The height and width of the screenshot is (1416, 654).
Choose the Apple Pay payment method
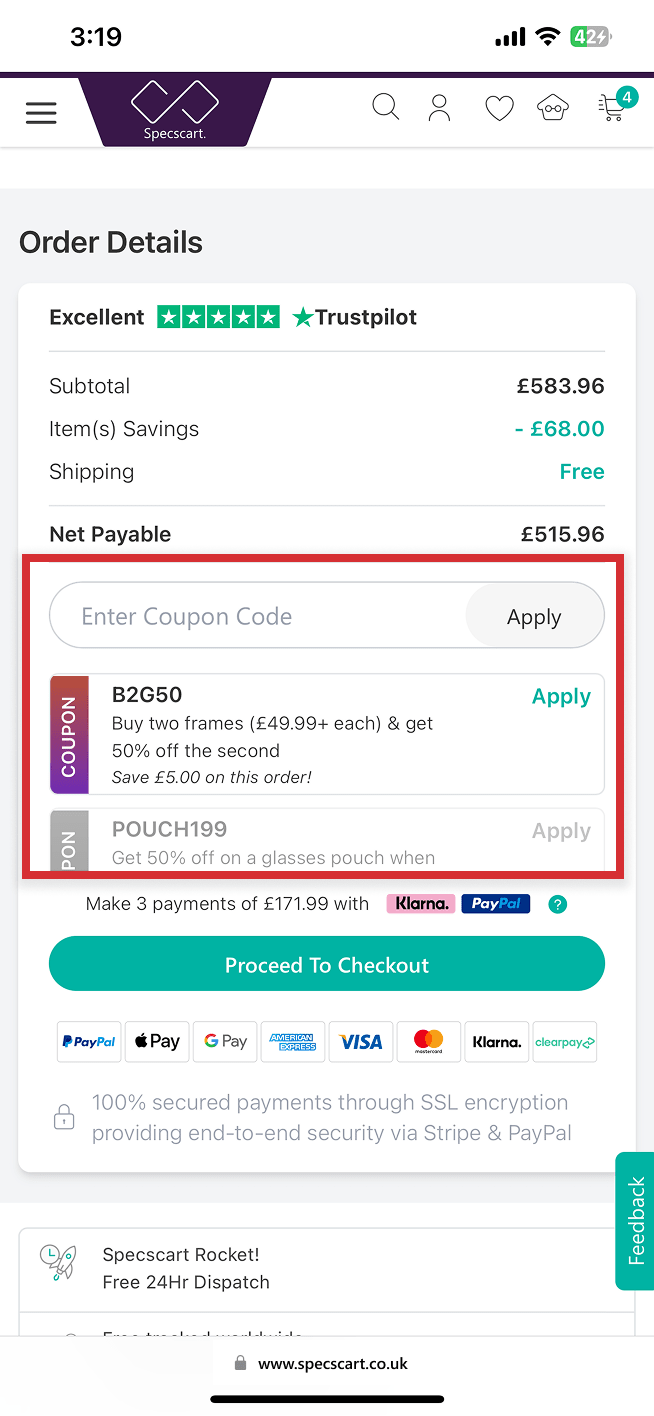click(x=156, y=1041)
